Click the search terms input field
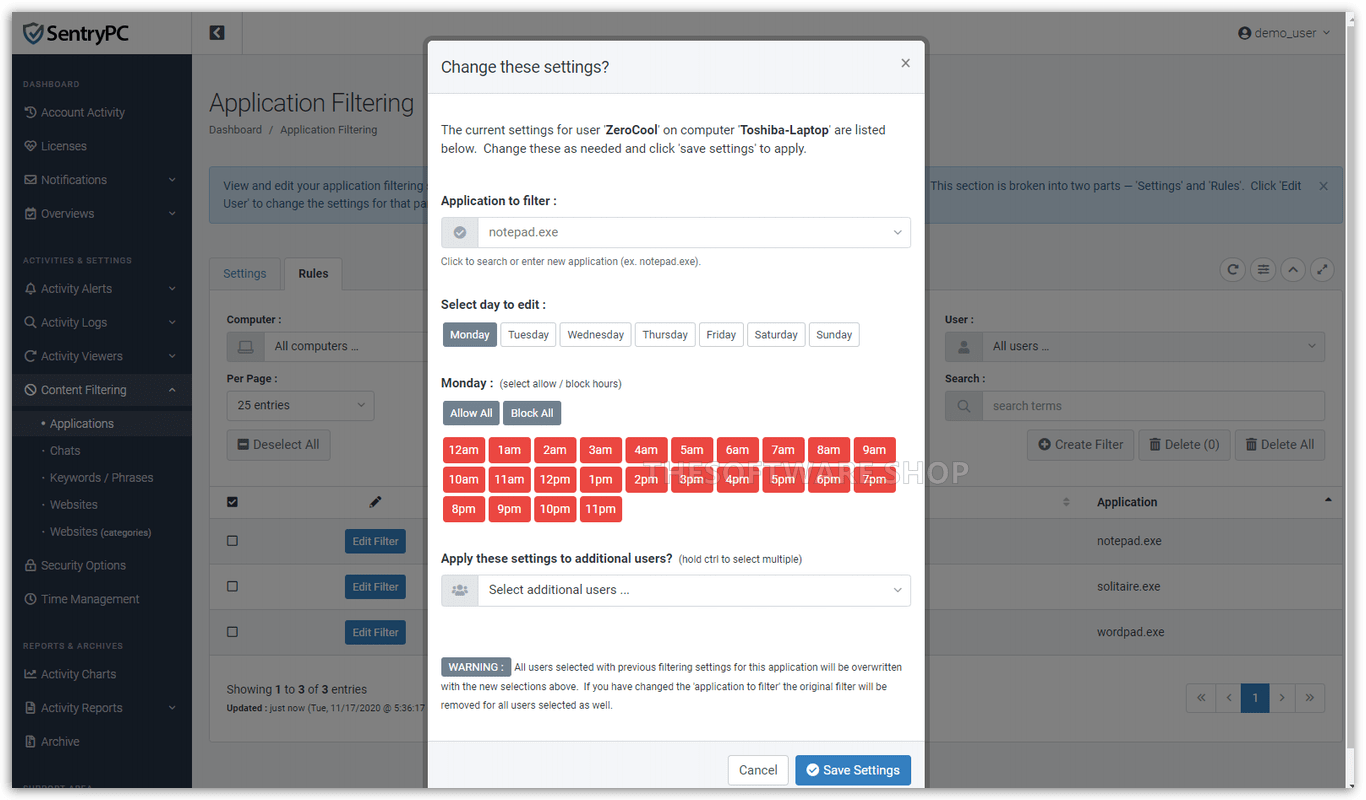This screenshot has height=800, width=1366. point(1152,406)
